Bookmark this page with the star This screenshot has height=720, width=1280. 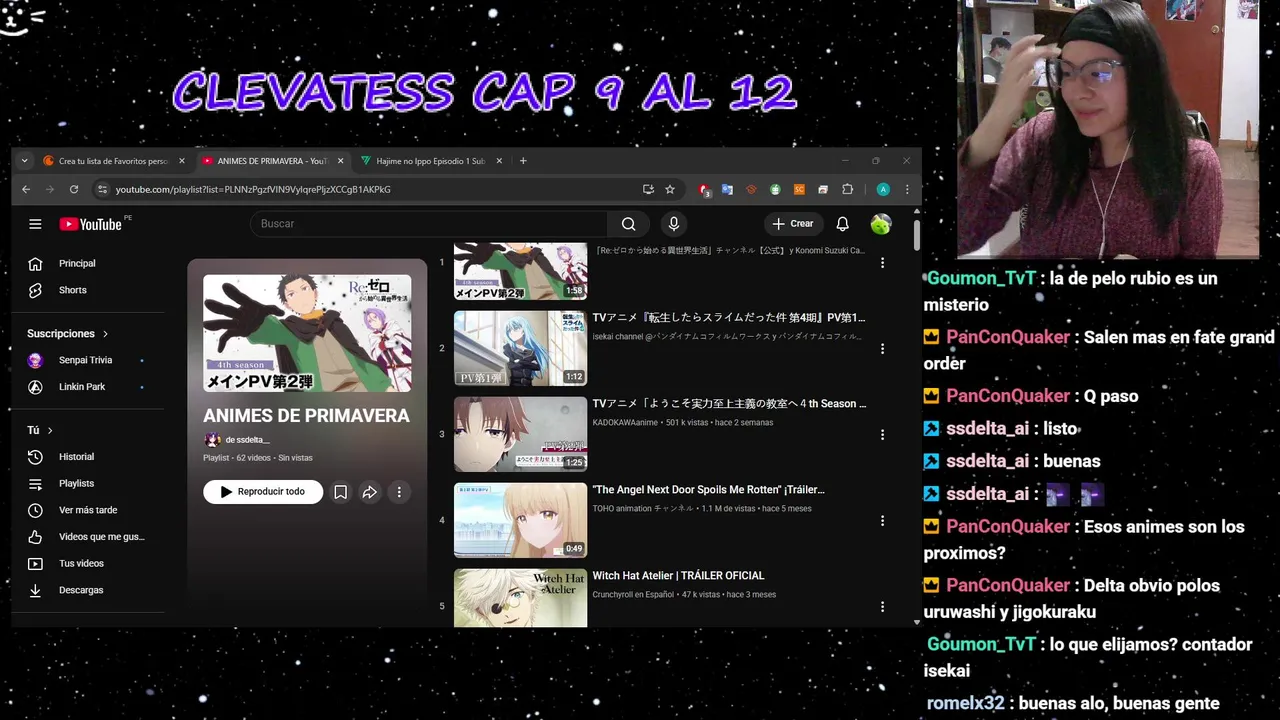(670, 189)
